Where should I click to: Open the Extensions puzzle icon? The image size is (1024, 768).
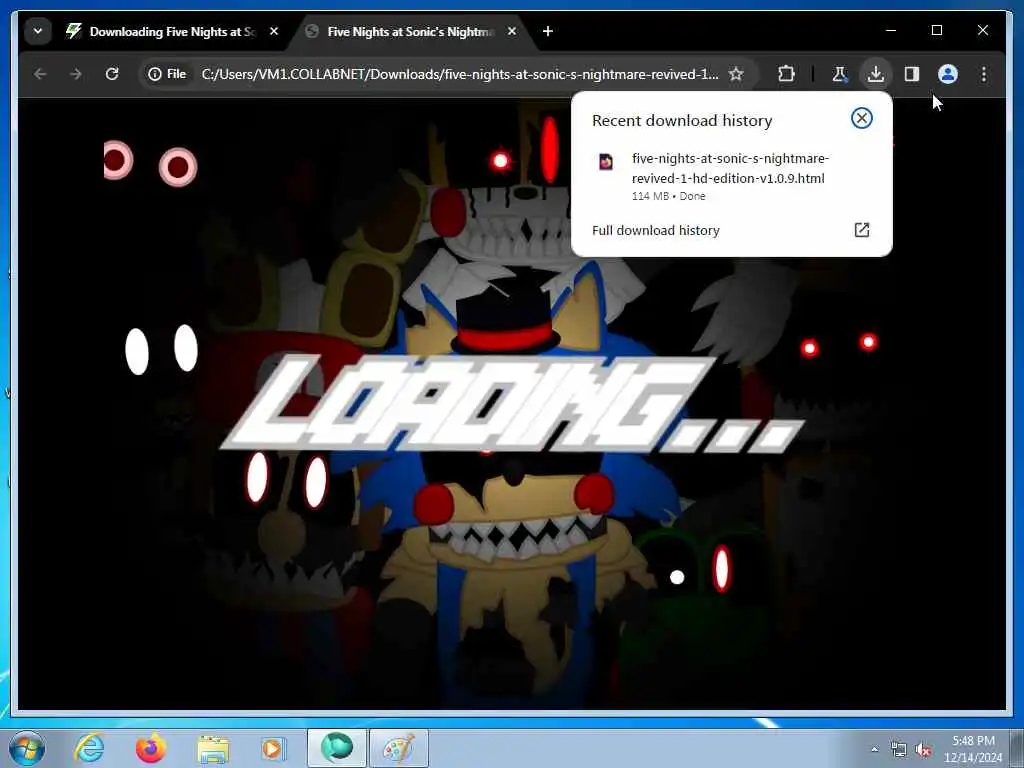coord(786,74)
